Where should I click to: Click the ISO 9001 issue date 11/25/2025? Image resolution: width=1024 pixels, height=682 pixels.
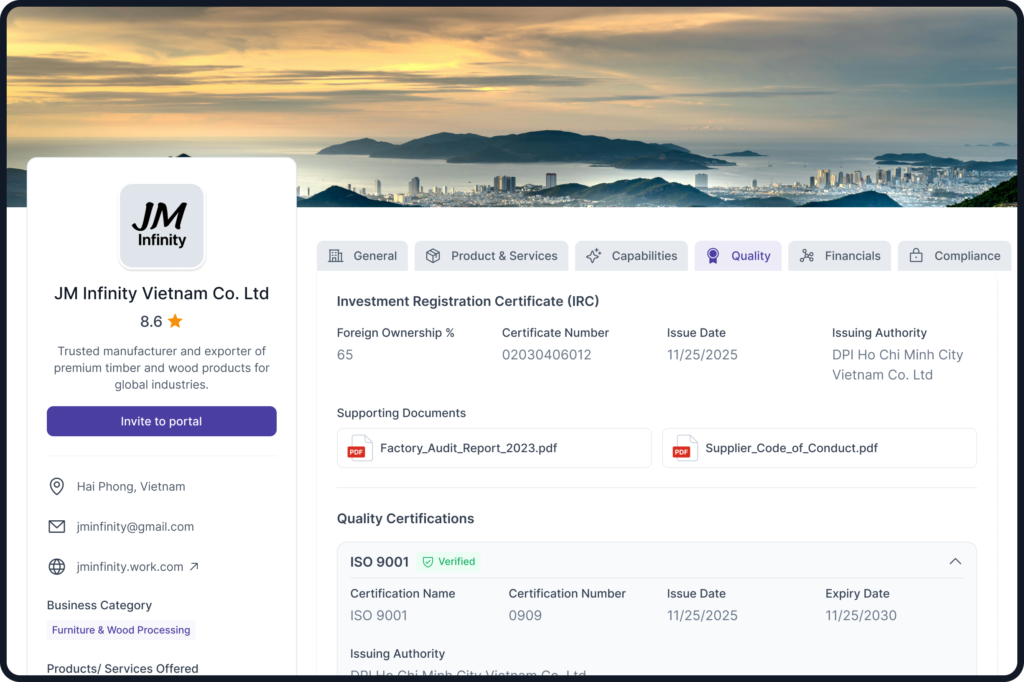click(702, 615)
